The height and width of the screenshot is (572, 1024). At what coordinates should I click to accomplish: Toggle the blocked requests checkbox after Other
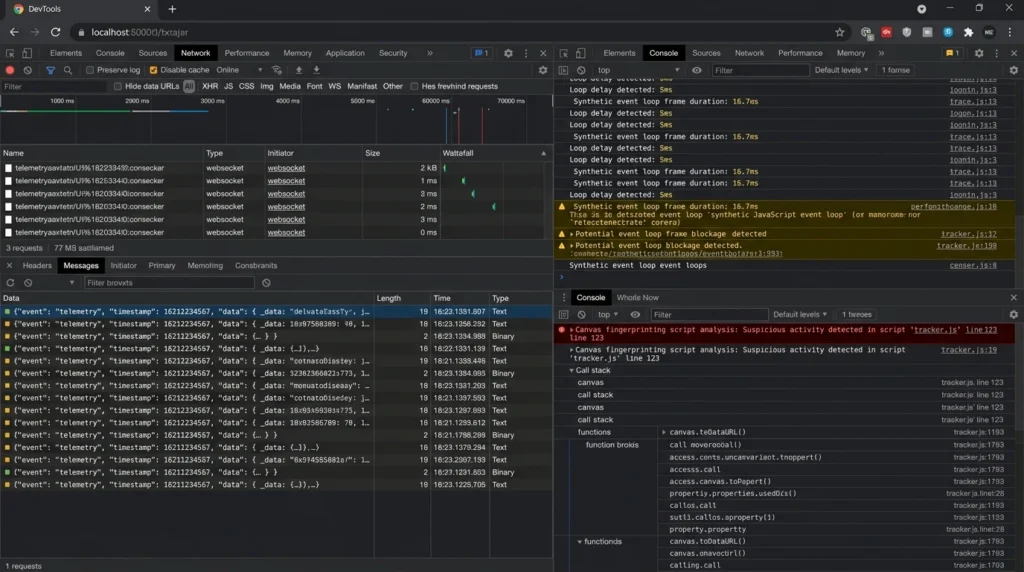coord(414,86)
